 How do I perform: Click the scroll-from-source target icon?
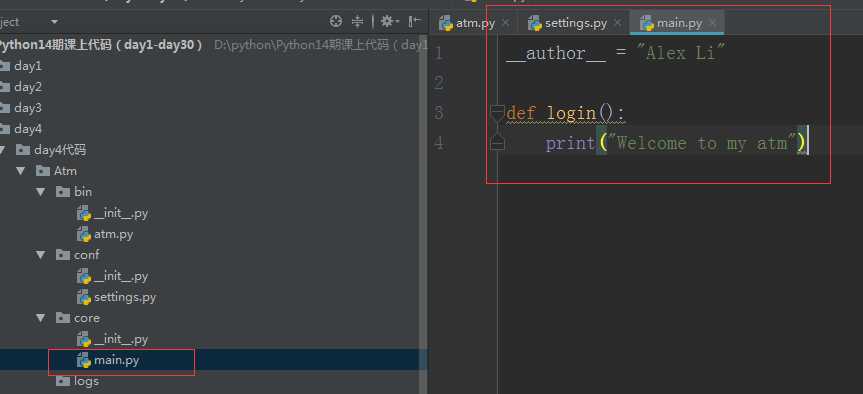click(x=336, y=21)
